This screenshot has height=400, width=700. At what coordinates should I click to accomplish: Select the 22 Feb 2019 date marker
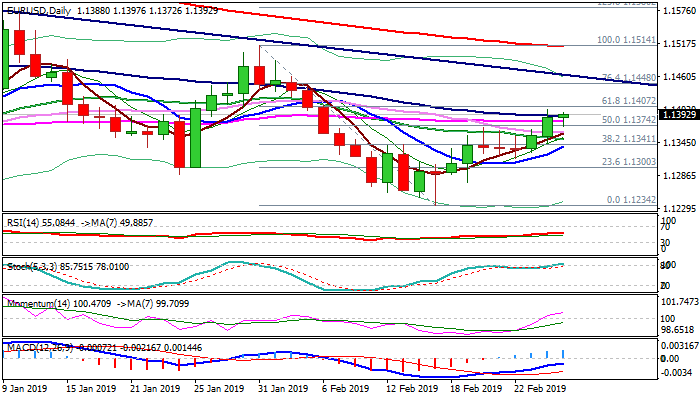point(542,389)
